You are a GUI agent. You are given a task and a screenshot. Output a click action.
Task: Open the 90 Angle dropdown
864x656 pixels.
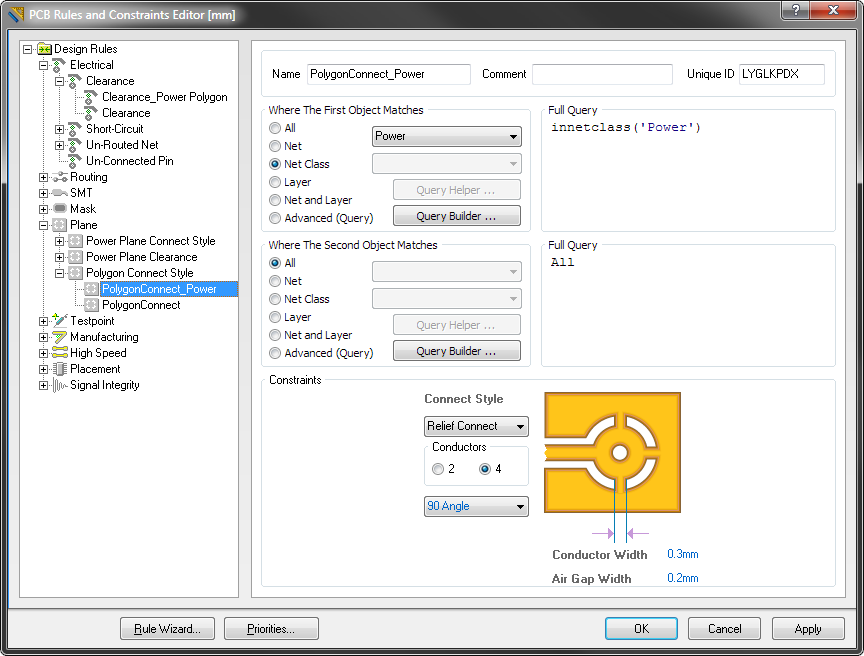pos(476,506)
